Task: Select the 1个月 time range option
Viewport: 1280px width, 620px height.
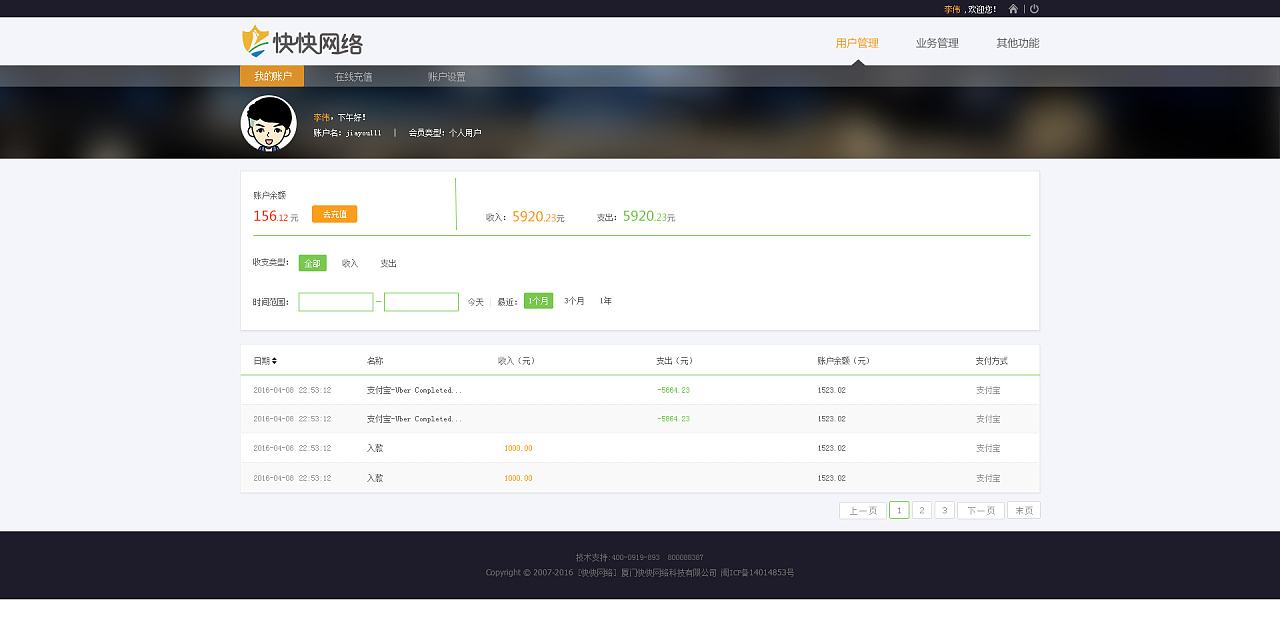Action: 537,300
